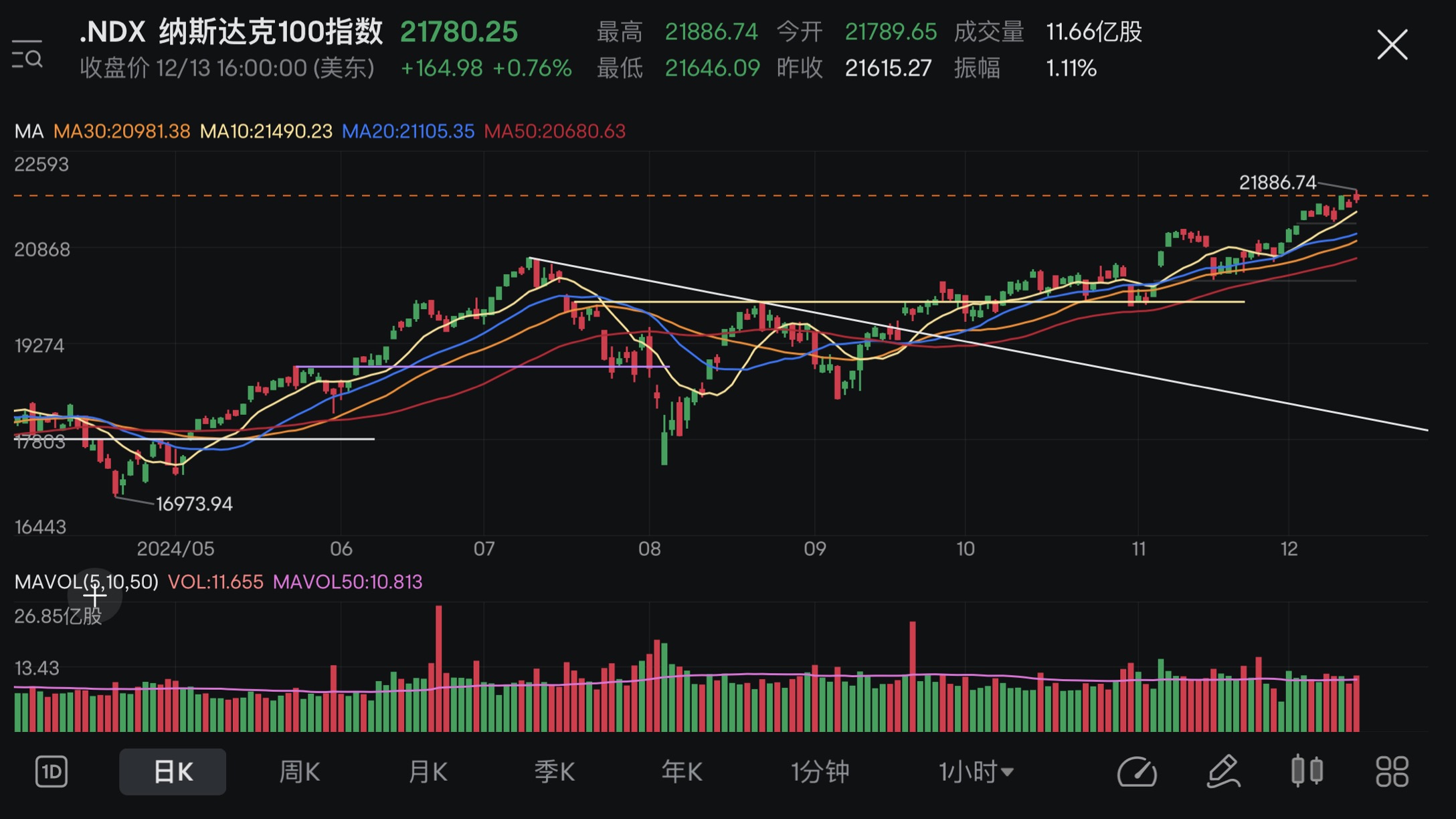Select the purple horizontal drawn line
The image size is (1456, 819).
pos(482,367)
